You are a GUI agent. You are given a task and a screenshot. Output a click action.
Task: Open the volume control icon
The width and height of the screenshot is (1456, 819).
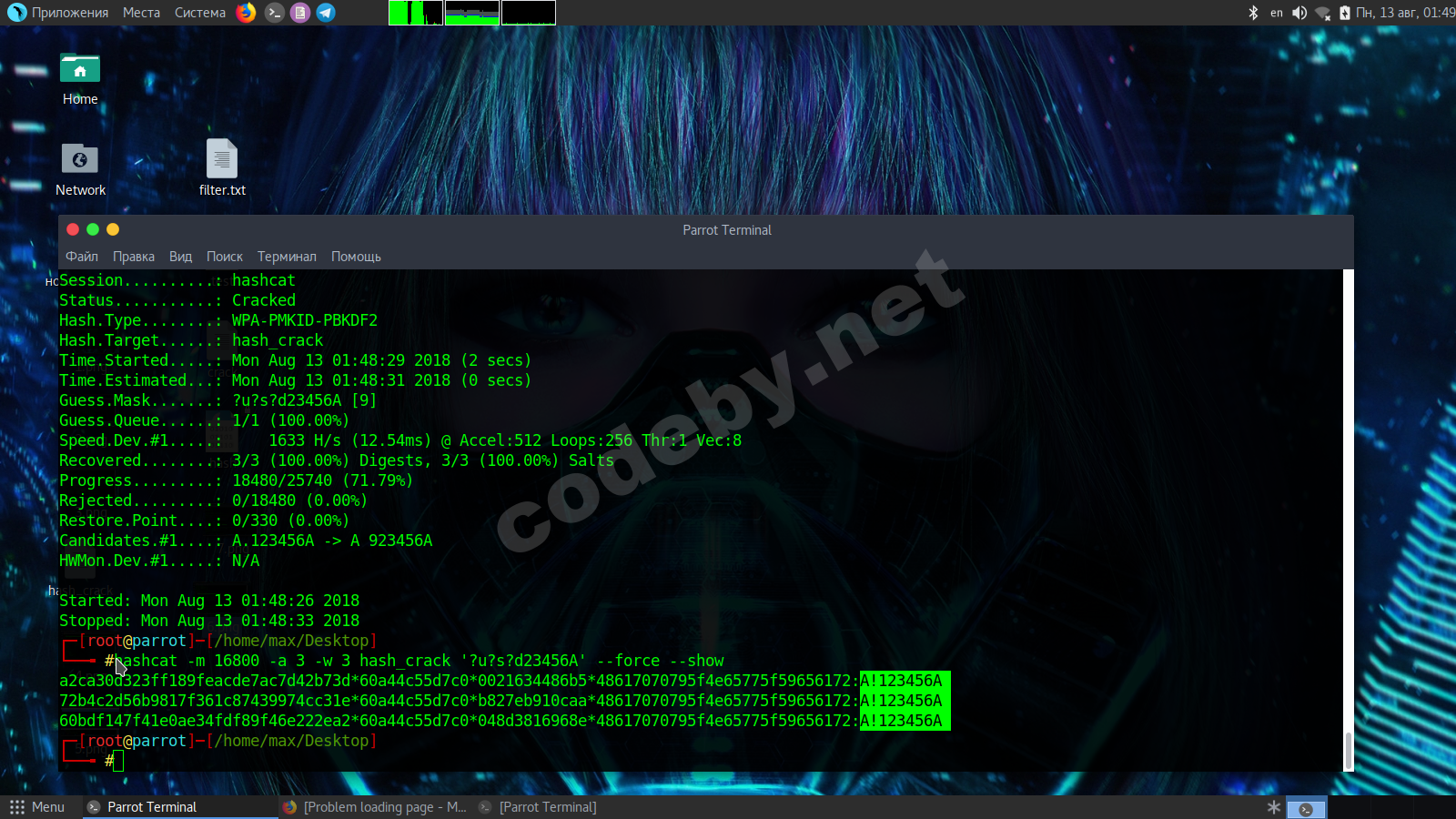pyautogui.click(x=1299, y=13)
